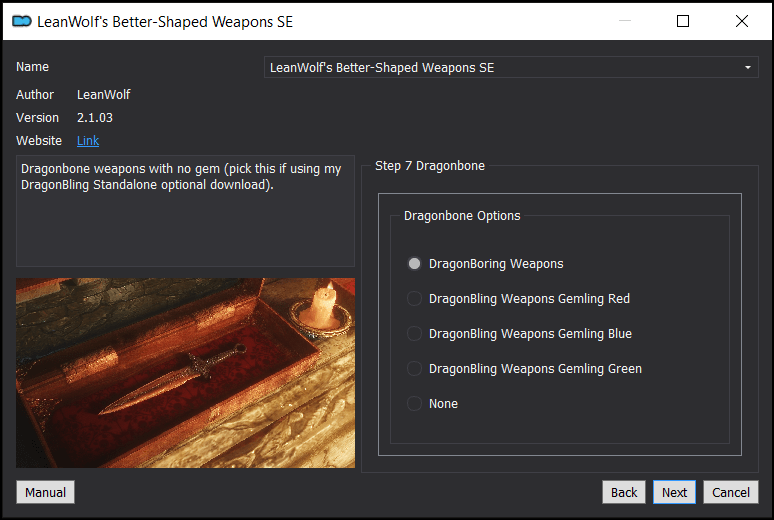Click the Step 7 Dragonbone heading
Viewport: 774px width, 520px height.
pos(430,166)
